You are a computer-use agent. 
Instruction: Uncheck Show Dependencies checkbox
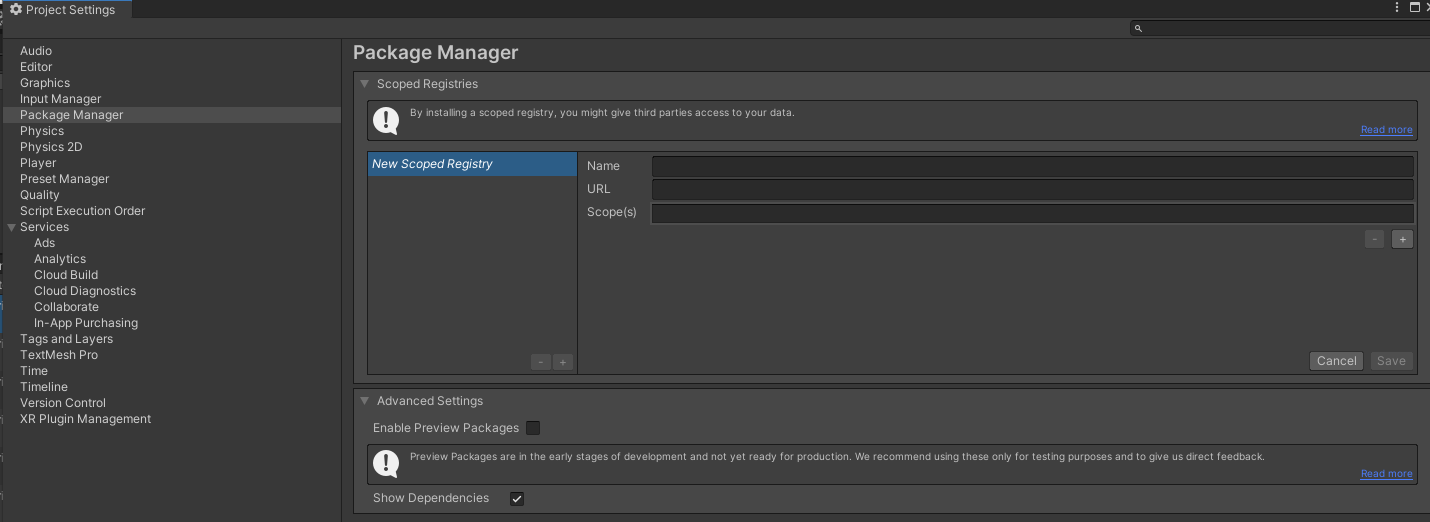517,498
